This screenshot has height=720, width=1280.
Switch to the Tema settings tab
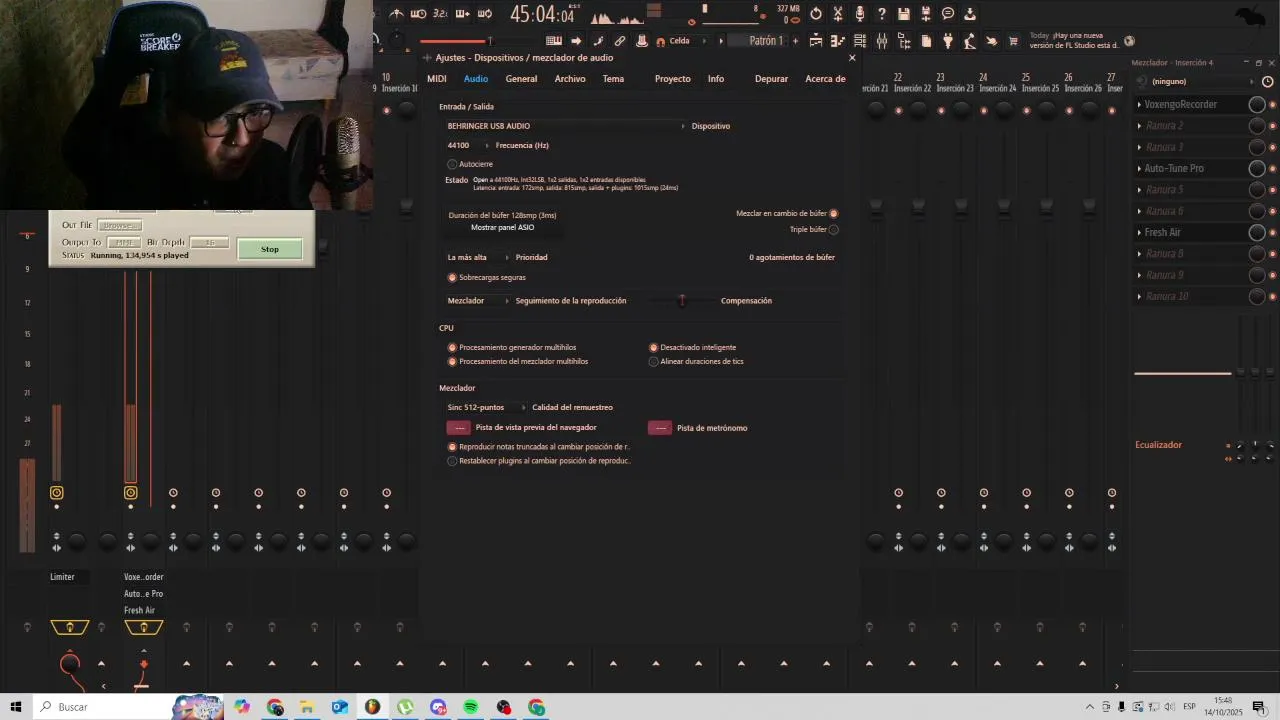click(x=613, y=79)
